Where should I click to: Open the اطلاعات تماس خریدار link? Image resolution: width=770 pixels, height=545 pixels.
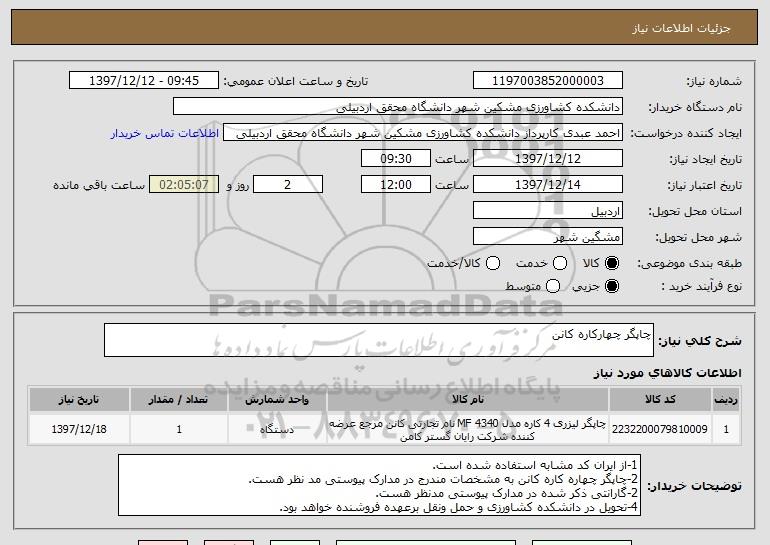(x=165, y=133)
